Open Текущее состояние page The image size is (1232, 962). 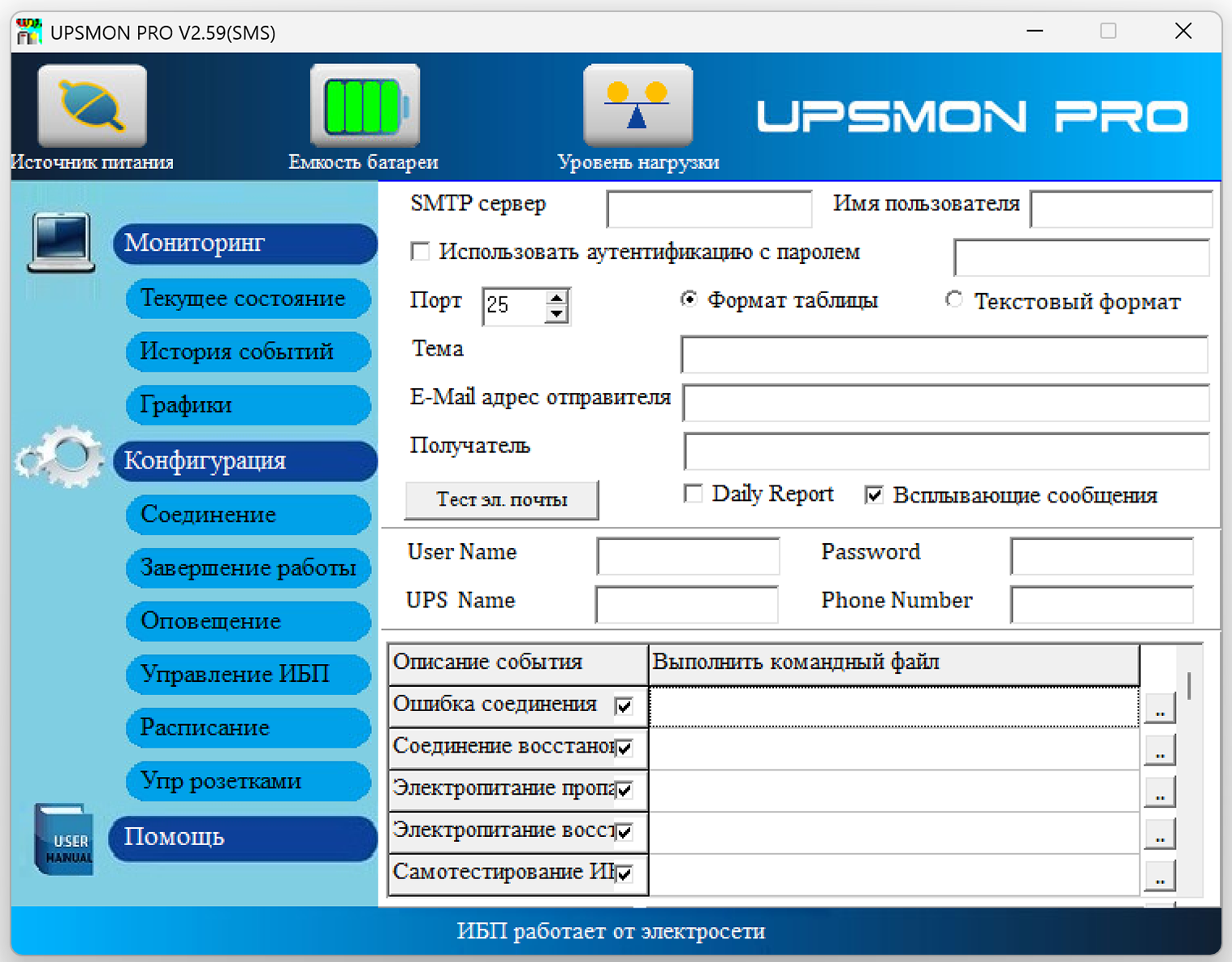249,298
